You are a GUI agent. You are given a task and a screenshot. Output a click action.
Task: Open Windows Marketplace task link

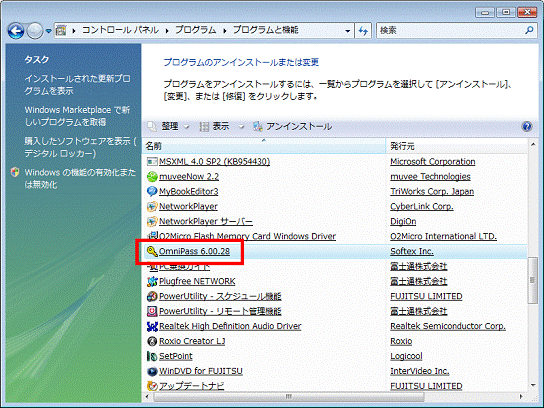pos(77,116)
